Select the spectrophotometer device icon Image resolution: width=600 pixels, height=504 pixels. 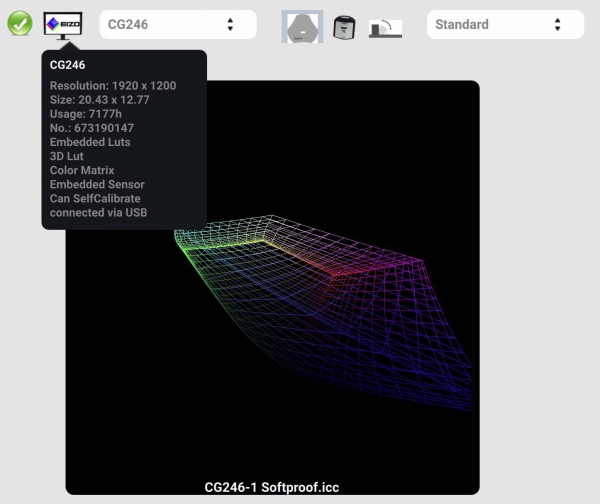344,27
